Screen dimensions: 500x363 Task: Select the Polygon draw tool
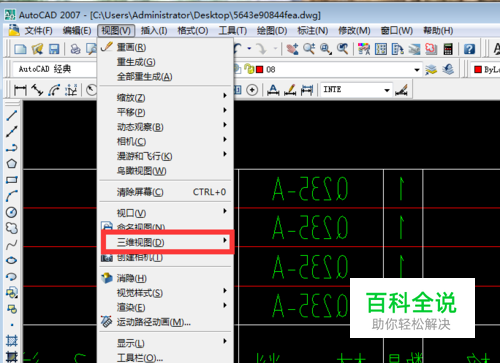pos(12,163)
